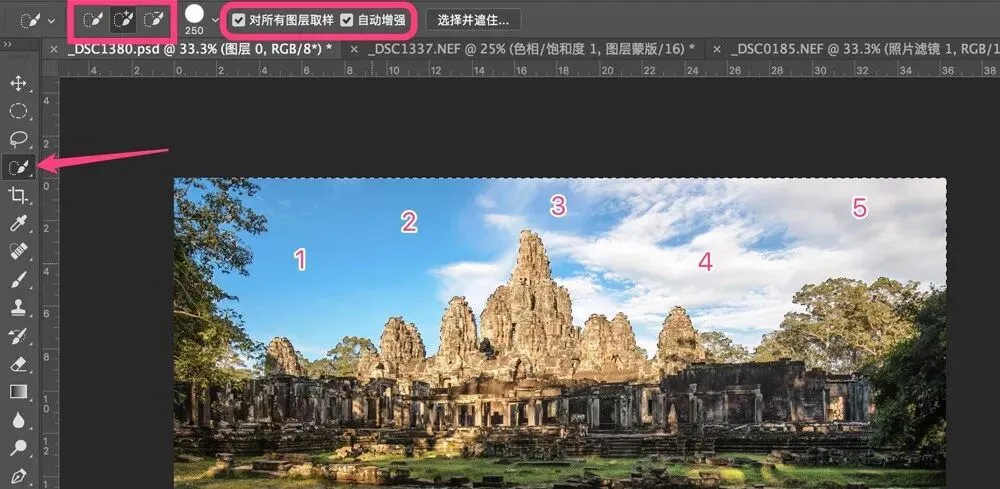The width and height of the screenshot is (1000, 489).
Task: Switch to the _DSC0185.NEF tab
Action: tap(865, 49)
